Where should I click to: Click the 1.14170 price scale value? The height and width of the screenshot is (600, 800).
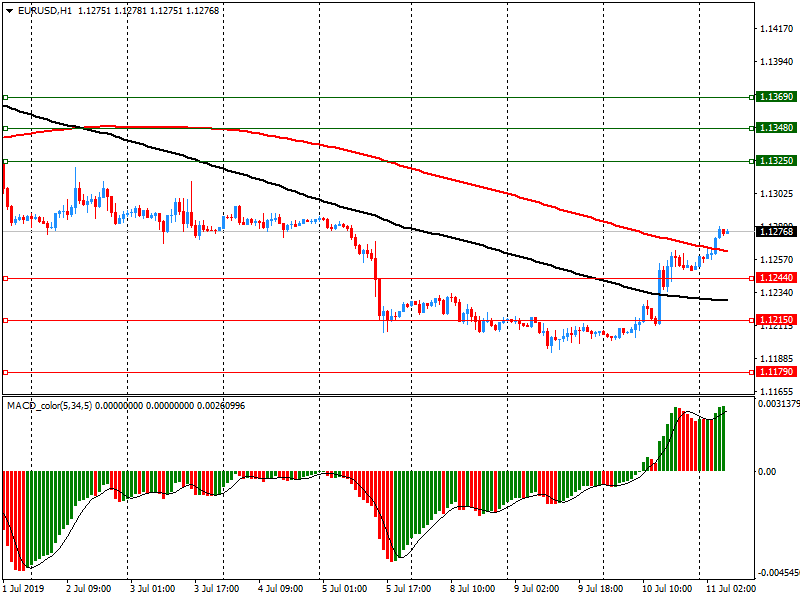click(x=777, y=29)
